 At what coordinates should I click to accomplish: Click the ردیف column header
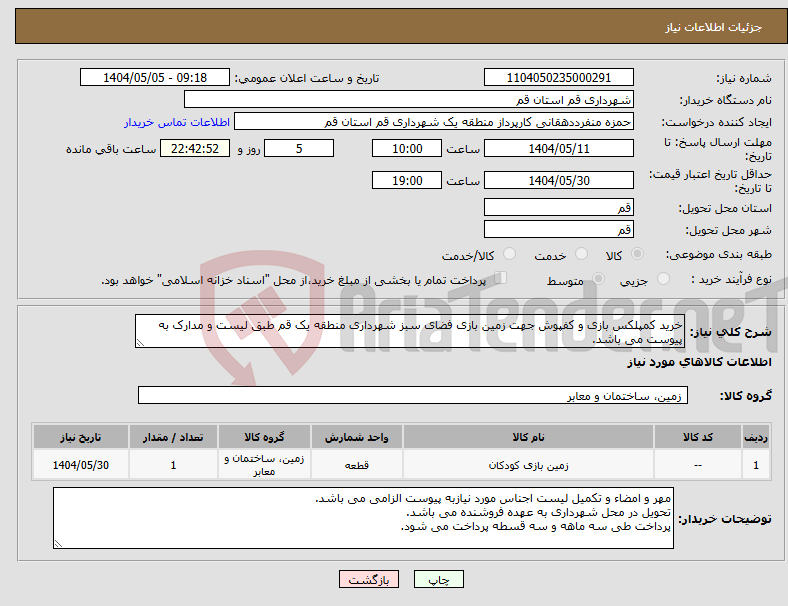coord(756,437)
